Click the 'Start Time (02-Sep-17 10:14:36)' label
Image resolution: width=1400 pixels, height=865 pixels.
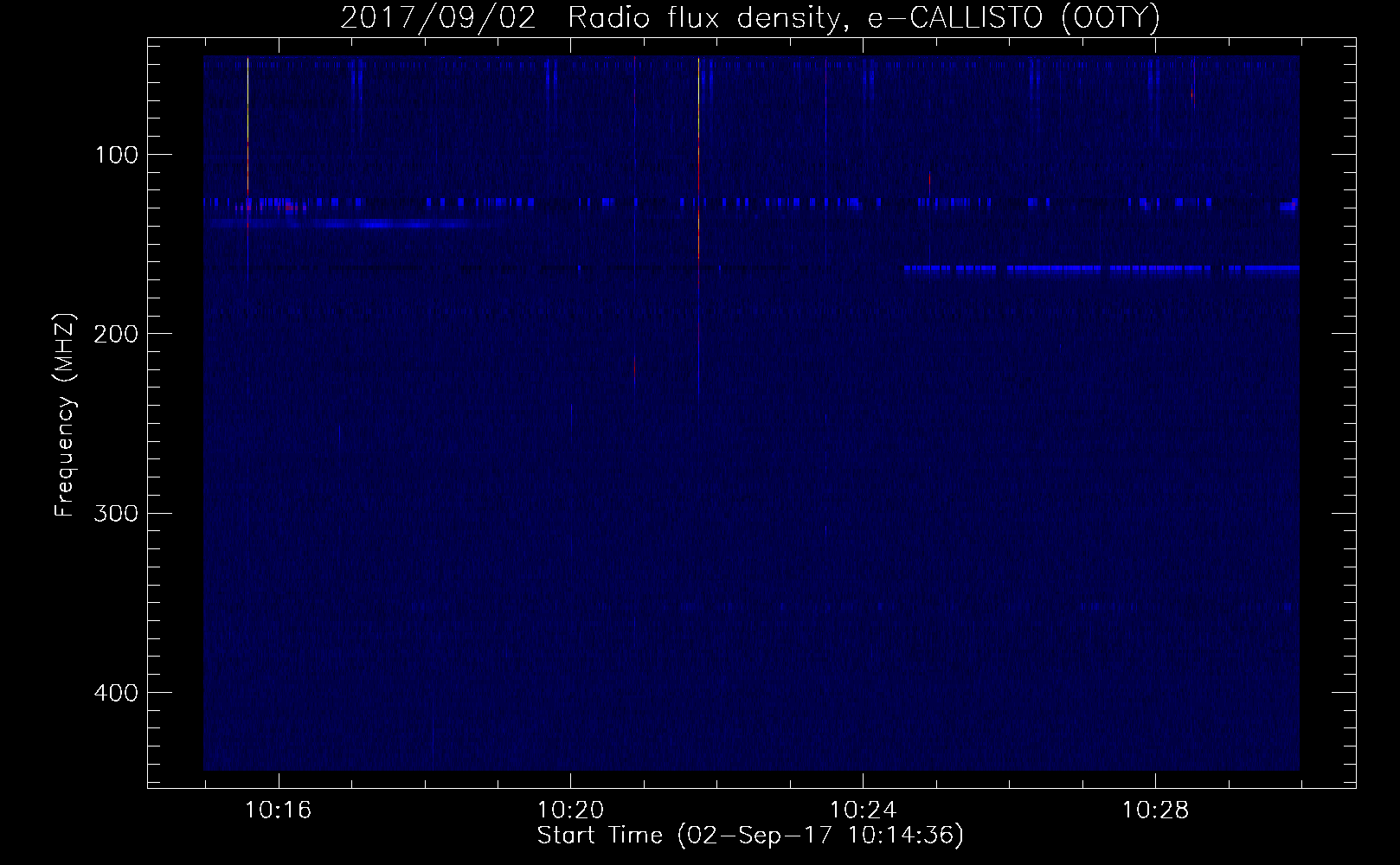point(750,836)
